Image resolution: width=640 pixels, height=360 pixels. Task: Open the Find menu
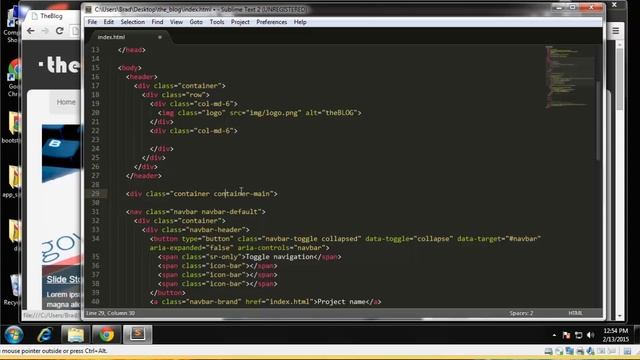click(x=157, y=22)
